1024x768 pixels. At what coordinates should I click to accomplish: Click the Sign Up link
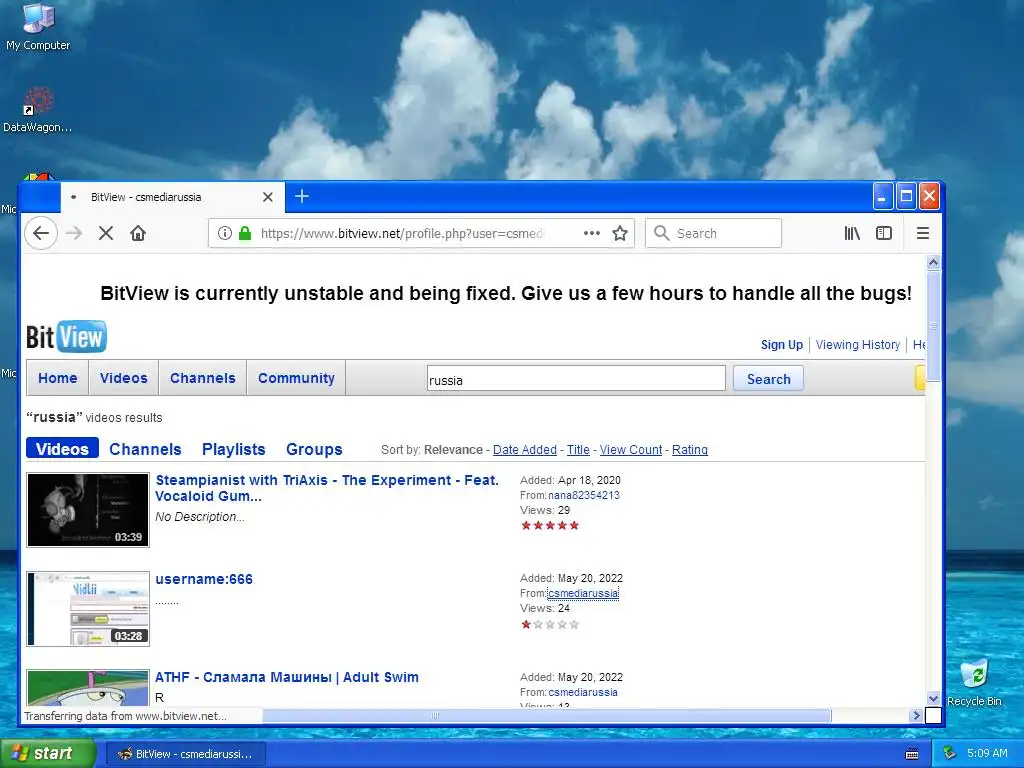(x=782, y=344)
